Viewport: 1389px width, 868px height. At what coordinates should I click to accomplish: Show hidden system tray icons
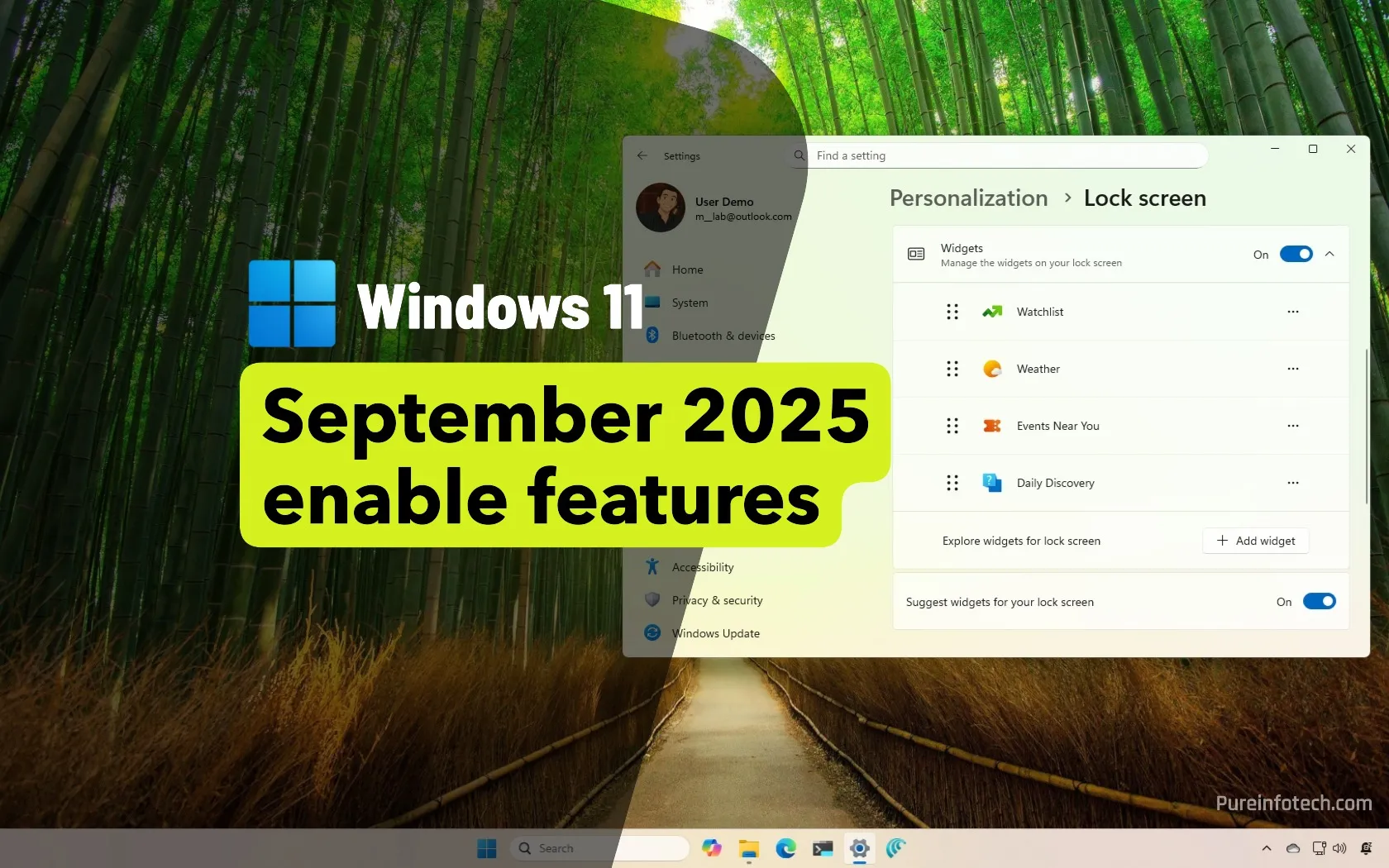click(1267, 848)
